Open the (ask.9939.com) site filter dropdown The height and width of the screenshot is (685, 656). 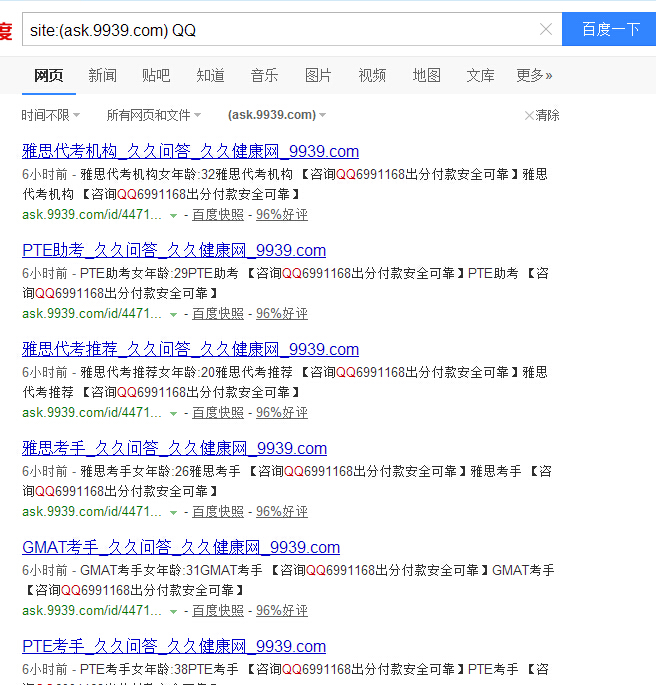(x=277, y=115)
